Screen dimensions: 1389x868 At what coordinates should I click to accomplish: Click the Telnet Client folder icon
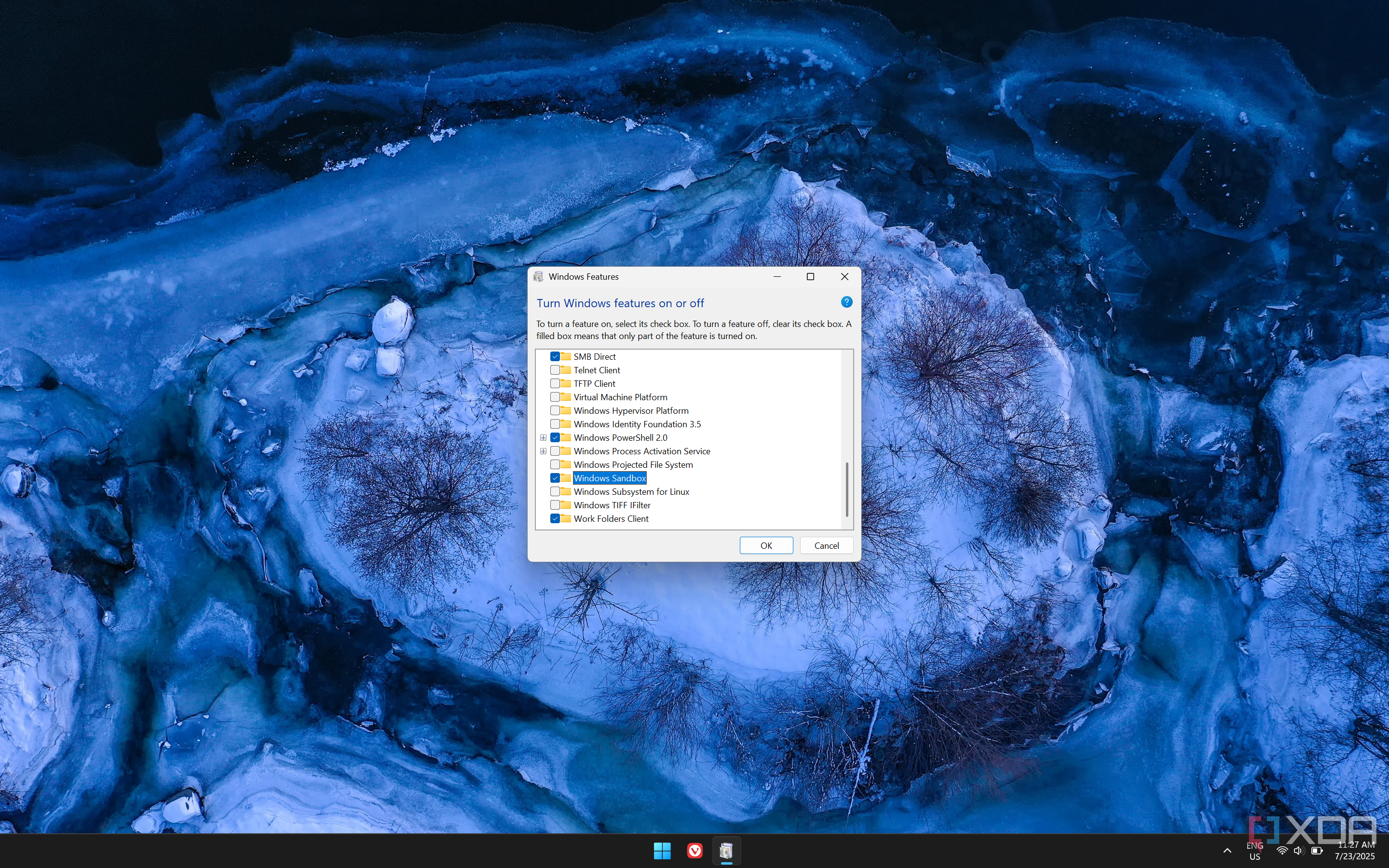pyautogui.click(x=566, y=370)
